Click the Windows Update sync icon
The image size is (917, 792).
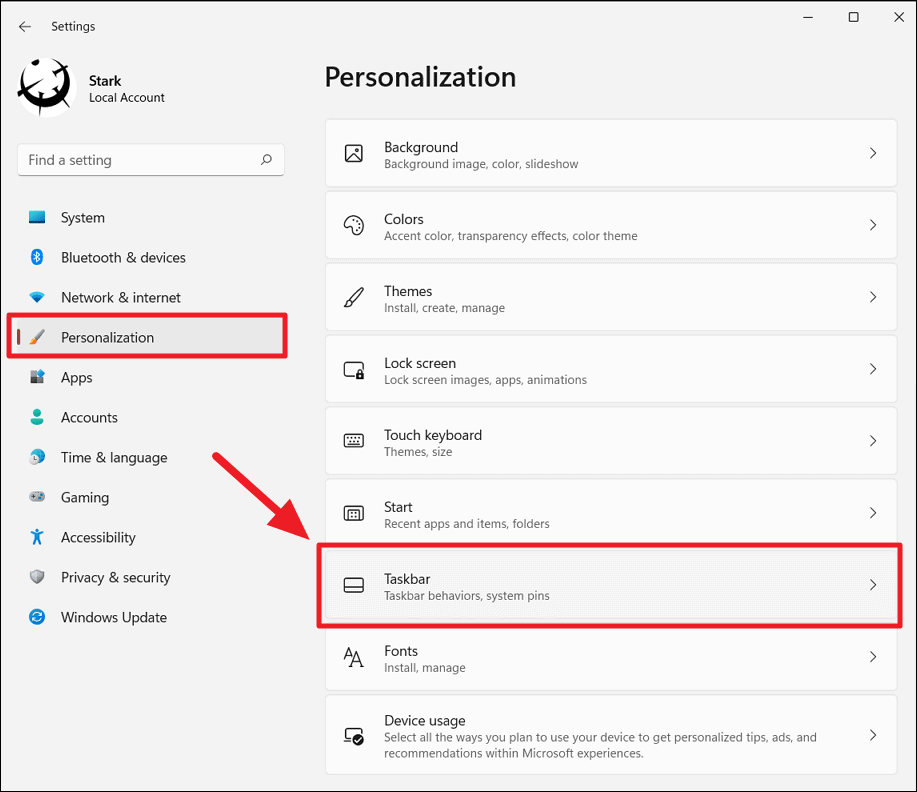37,617
